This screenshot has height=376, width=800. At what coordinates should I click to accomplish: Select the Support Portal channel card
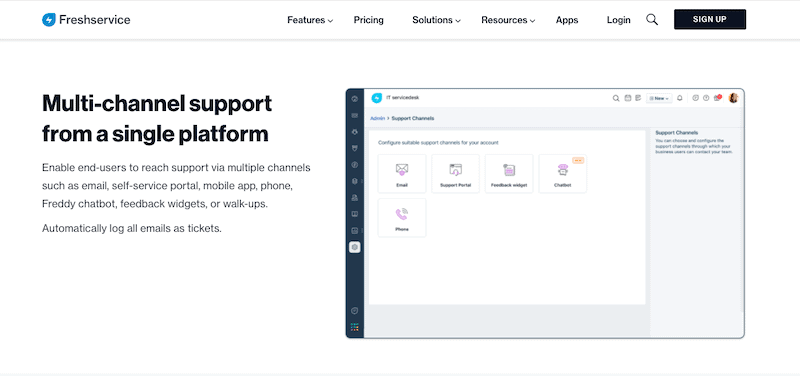tap(456, 173)
